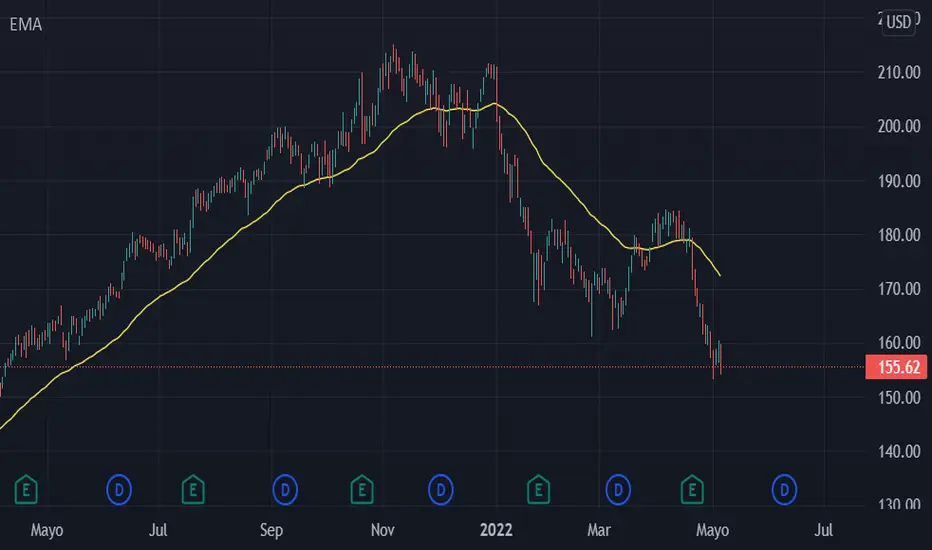Click the dividend marker near Mar
932x550 pixels.
(618, 490)
